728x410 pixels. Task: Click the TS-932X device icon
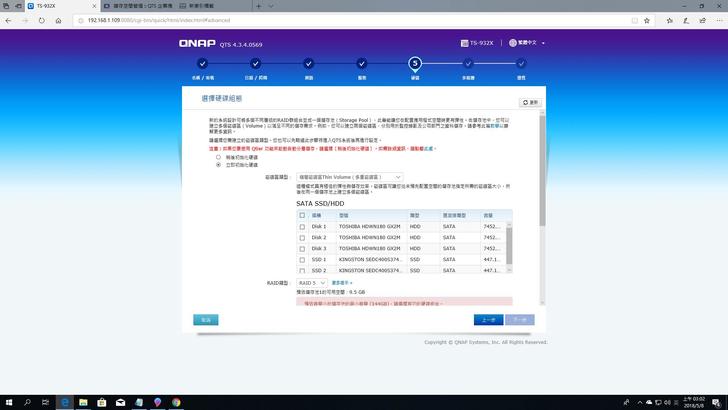[464, 43]
